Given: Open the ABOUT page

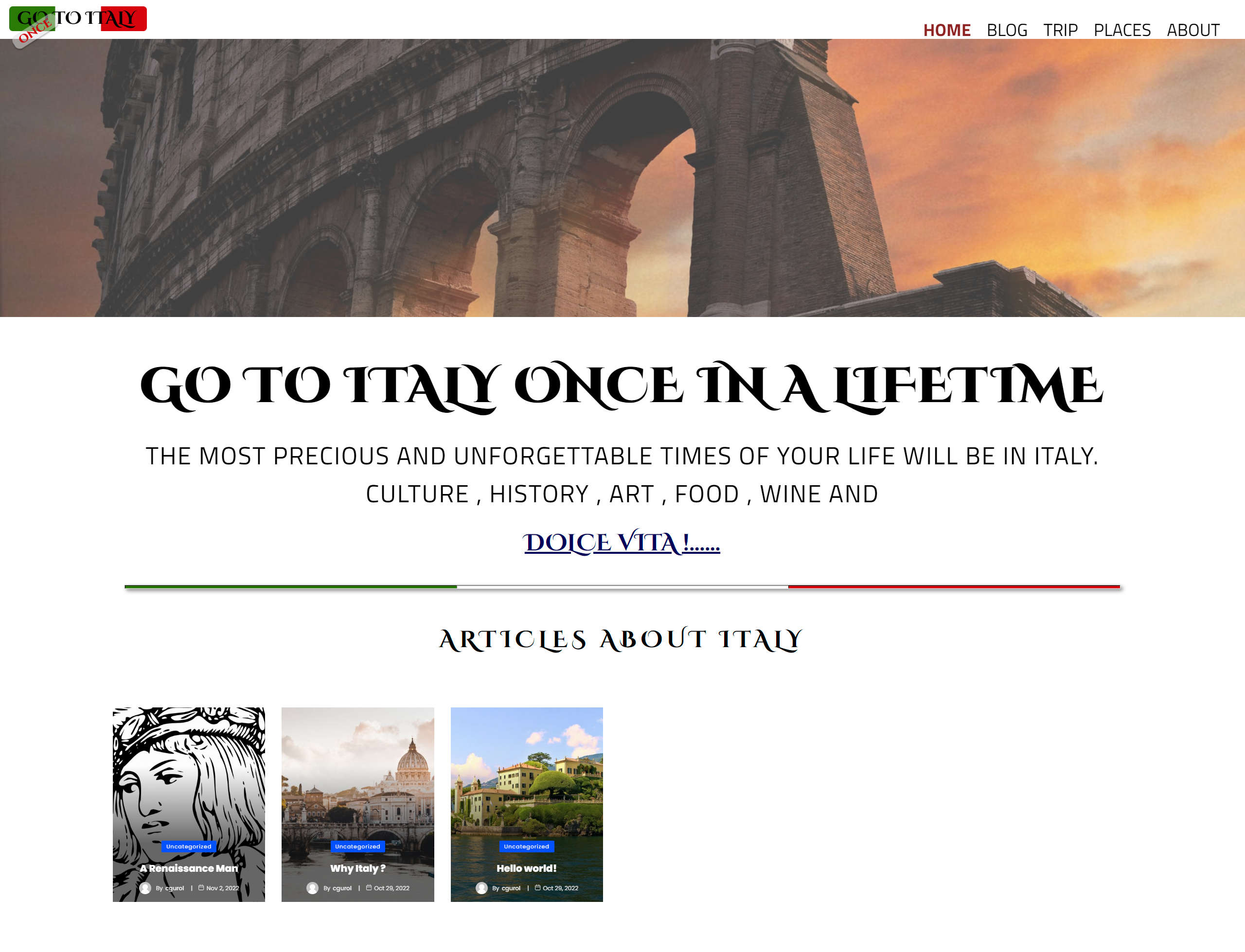Looking at the screenshot, I should (x=1193, y=30).
